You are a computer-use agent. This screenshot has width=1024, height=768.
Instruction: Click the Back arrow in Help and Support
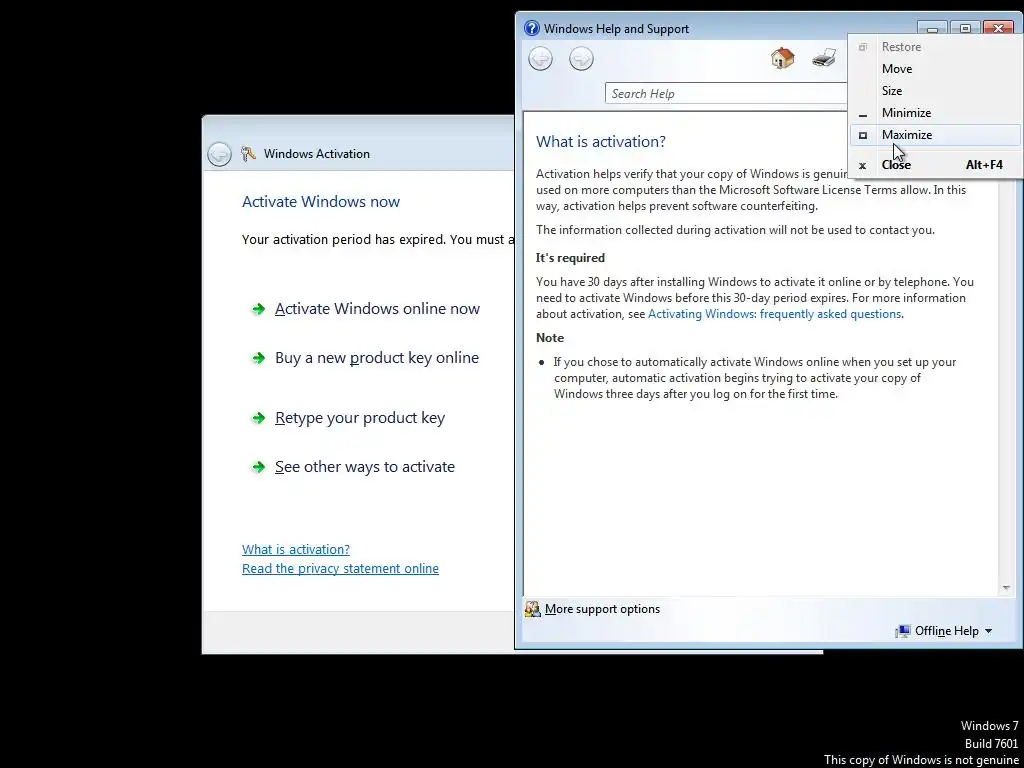click(540, 59)
